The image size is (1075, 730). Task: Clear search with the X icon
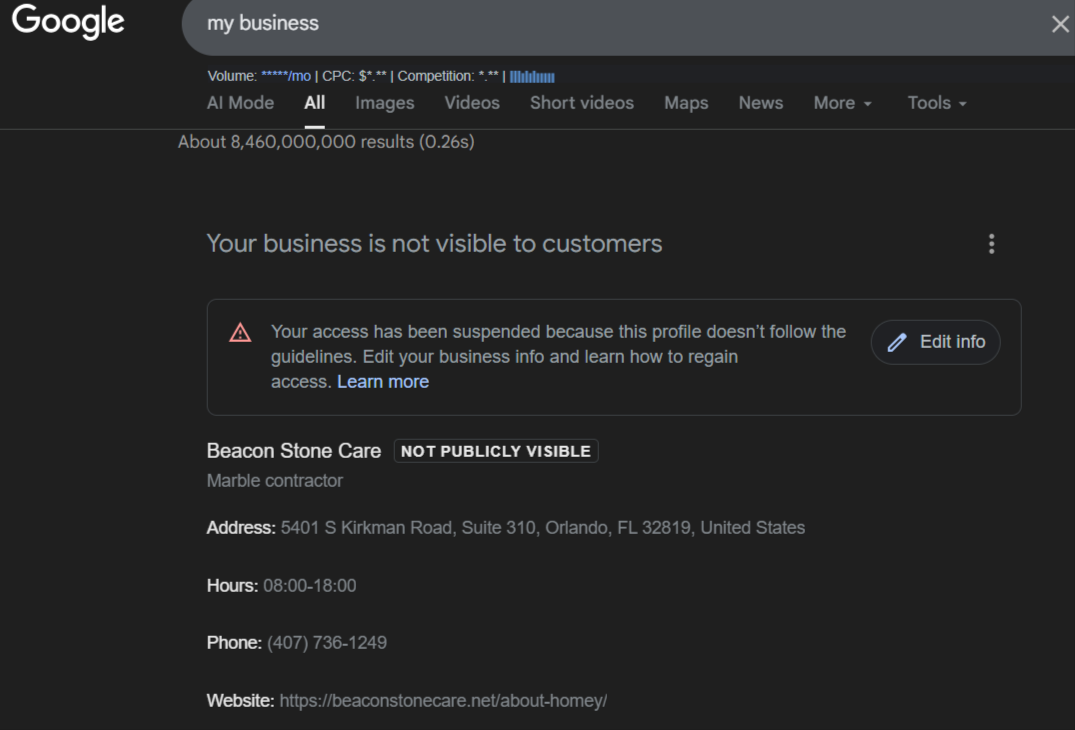1060,24
